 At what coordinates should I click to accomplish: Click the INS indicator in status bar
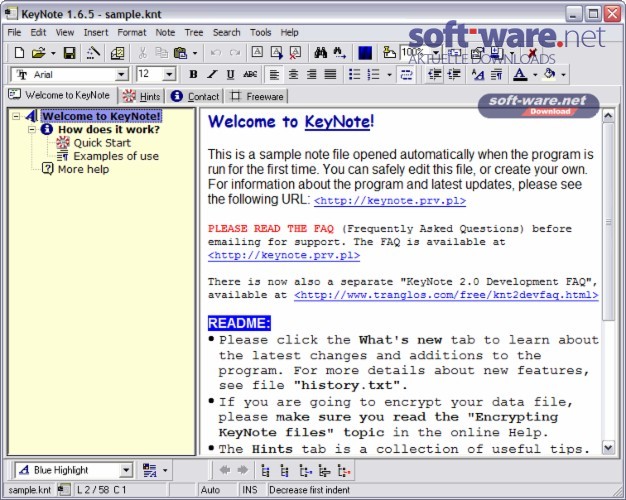point(250,490)
